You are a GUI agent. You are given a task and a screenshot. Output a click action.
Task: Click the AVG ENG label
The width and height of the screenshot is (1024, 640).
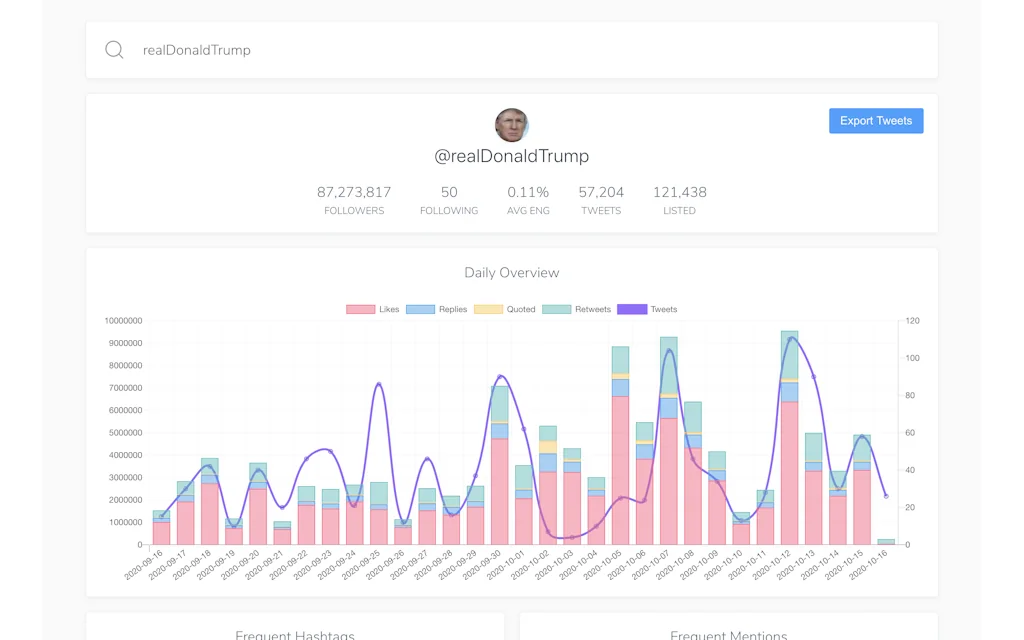(x=528, y=211)
